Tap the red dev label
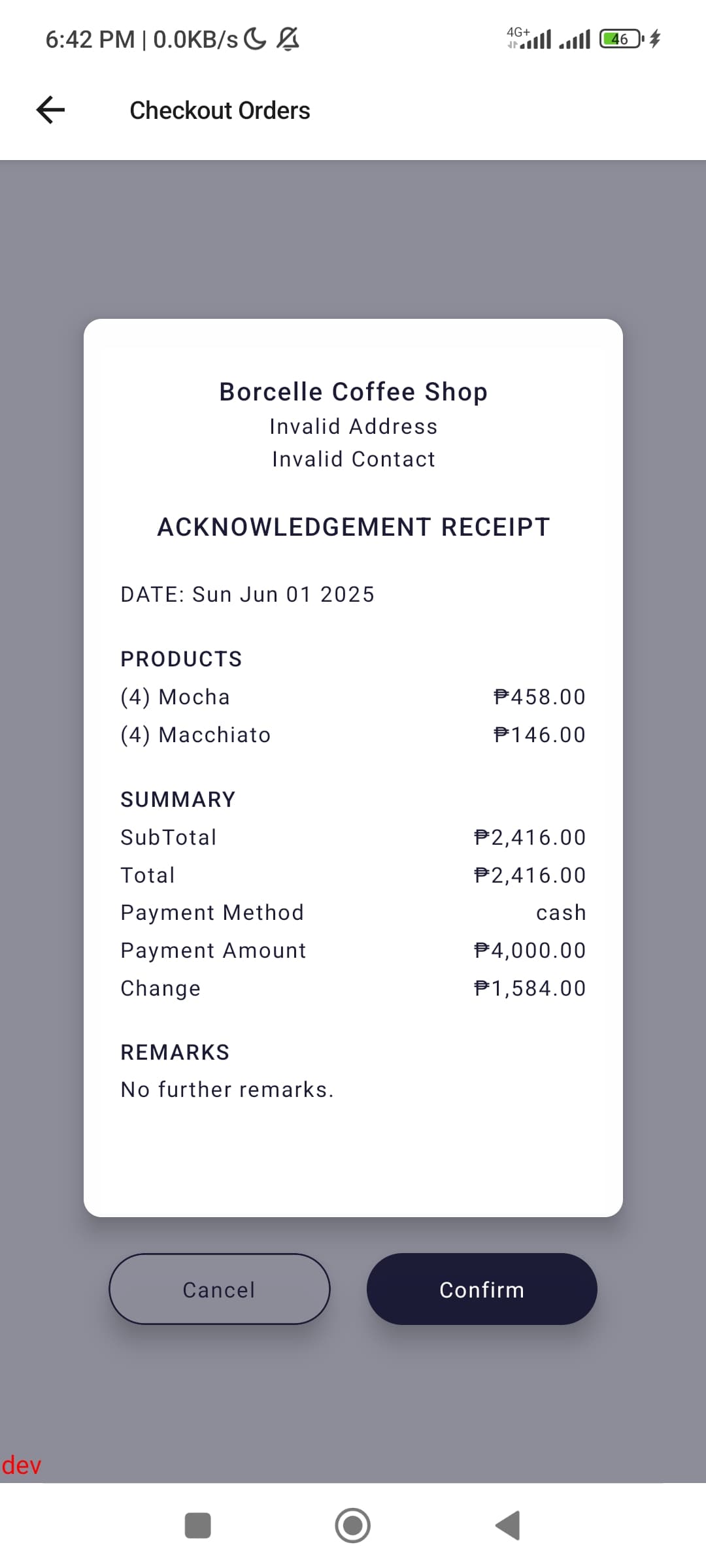Image resolution: width=706 pixels, height=1568 pixels. (22, 1465)
